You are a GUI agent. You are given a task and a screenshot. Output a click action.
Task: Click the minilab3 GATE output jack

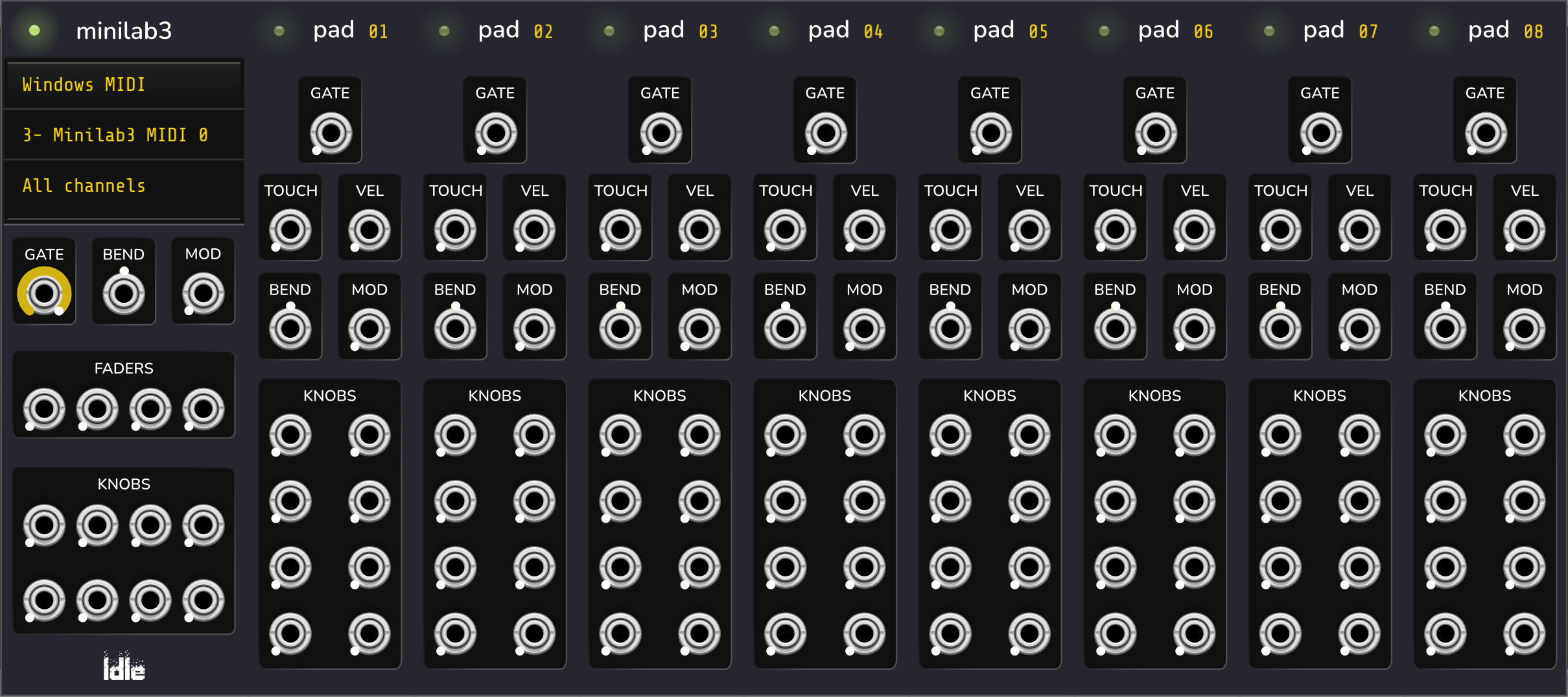coord(44,293)
